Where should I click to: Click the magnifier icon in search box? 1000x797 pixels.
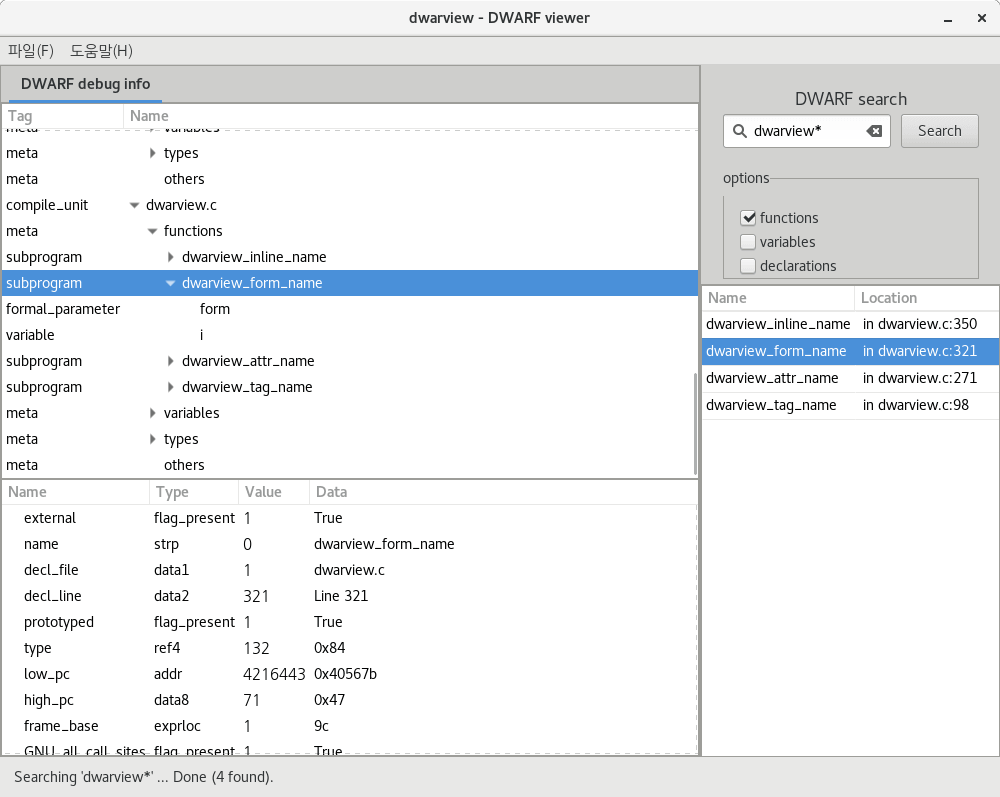click(x=739, y=131)
